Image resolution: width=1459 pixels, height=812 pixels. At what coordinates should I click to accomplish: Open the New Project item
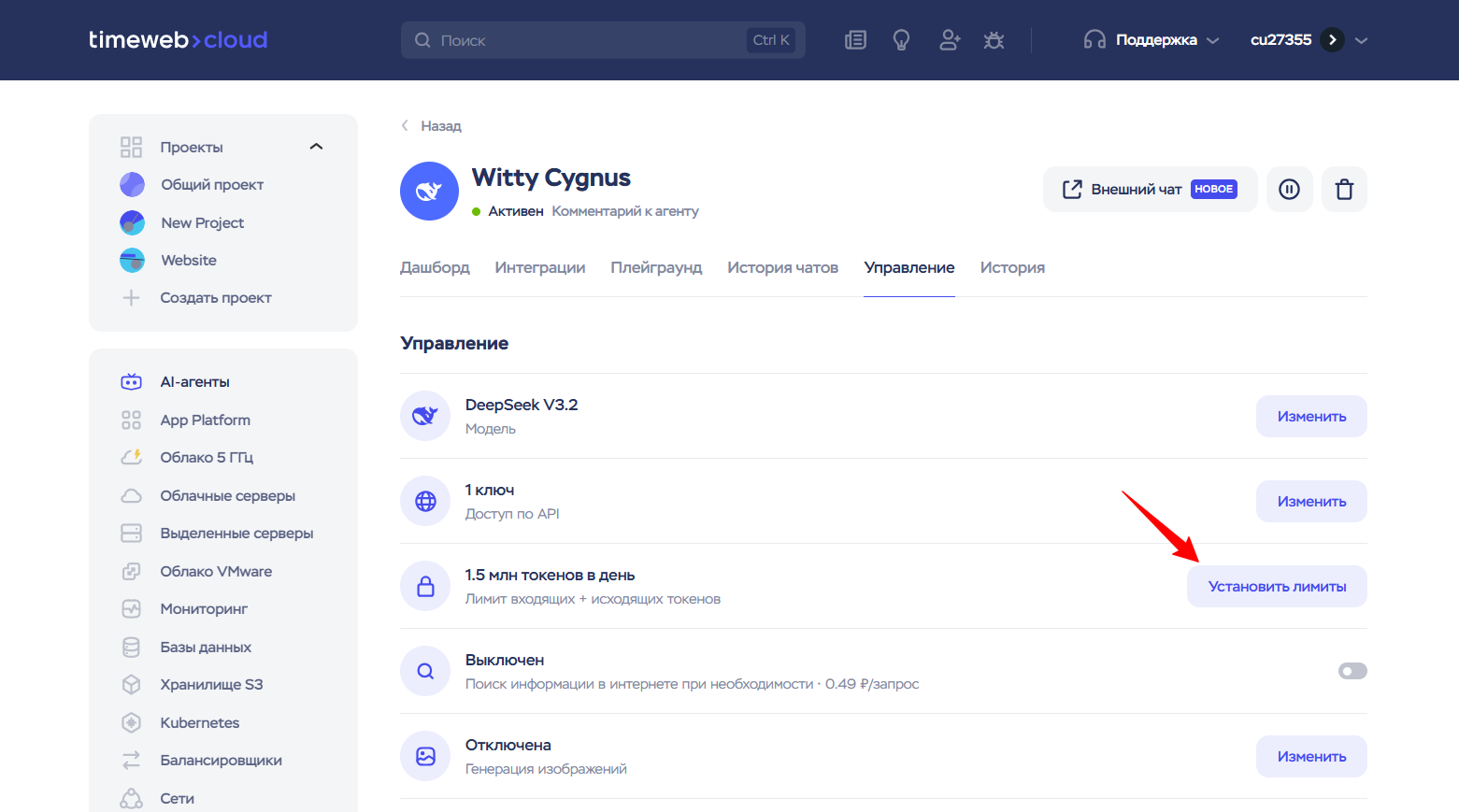202,222
